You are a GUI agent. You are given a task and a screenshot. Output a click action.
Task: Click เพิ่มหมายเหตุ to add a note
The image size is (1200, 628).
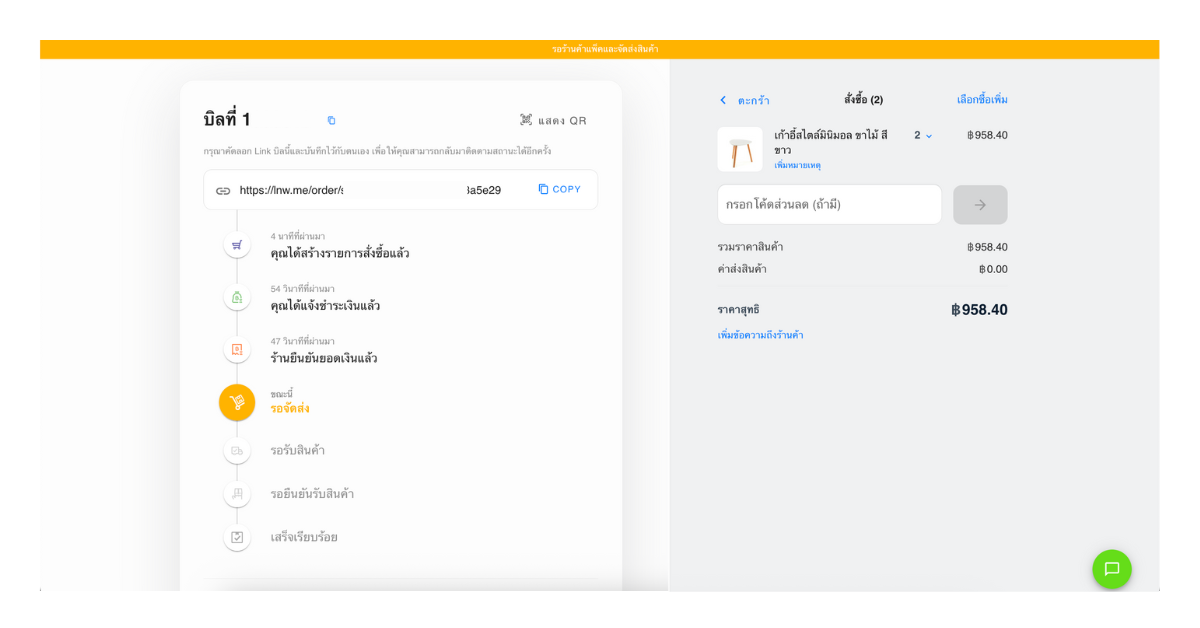[797, 165]
